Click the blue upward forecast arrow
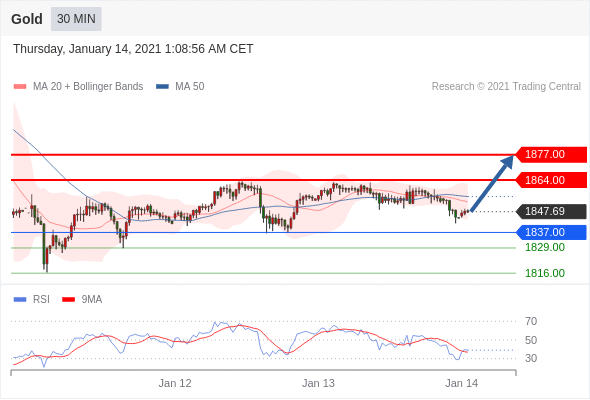This screenshot has width=590, height=400. [x=492, y=183]
